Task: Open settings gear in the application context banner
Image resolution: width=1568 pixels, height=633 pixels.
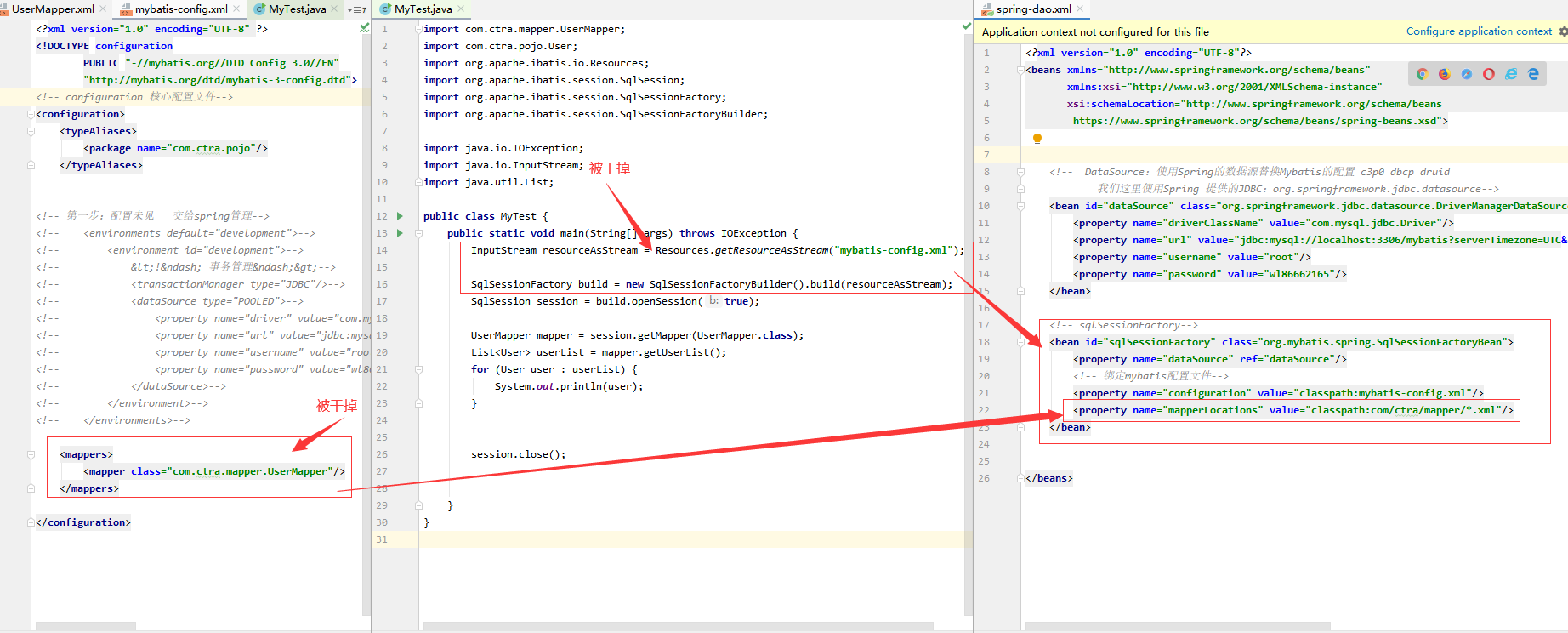Action: (1563, 31)
